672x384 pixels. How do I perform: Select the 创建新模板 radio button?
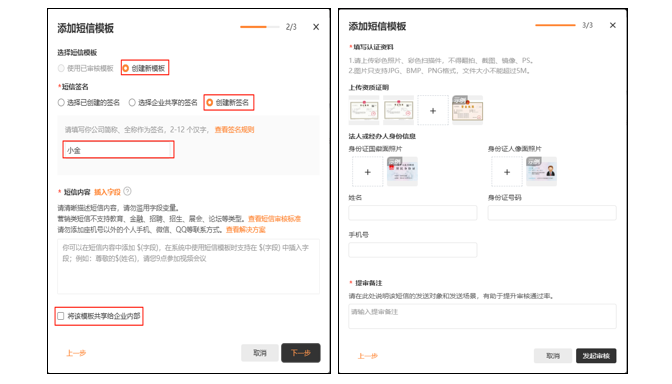(x=126, y=68)
